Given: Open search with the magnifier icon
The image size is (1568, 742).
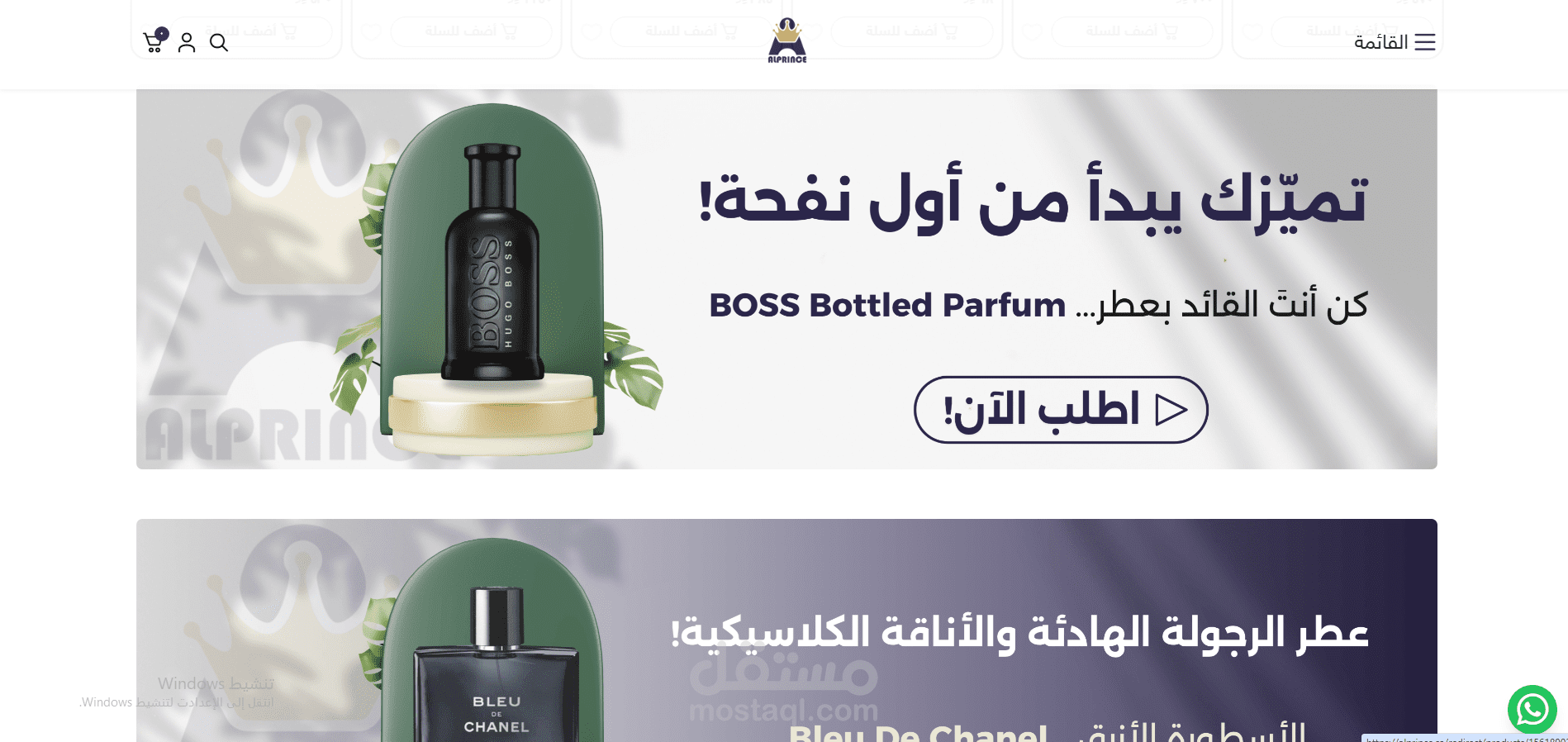Looking at the screenshot, I should coord(219,42).
